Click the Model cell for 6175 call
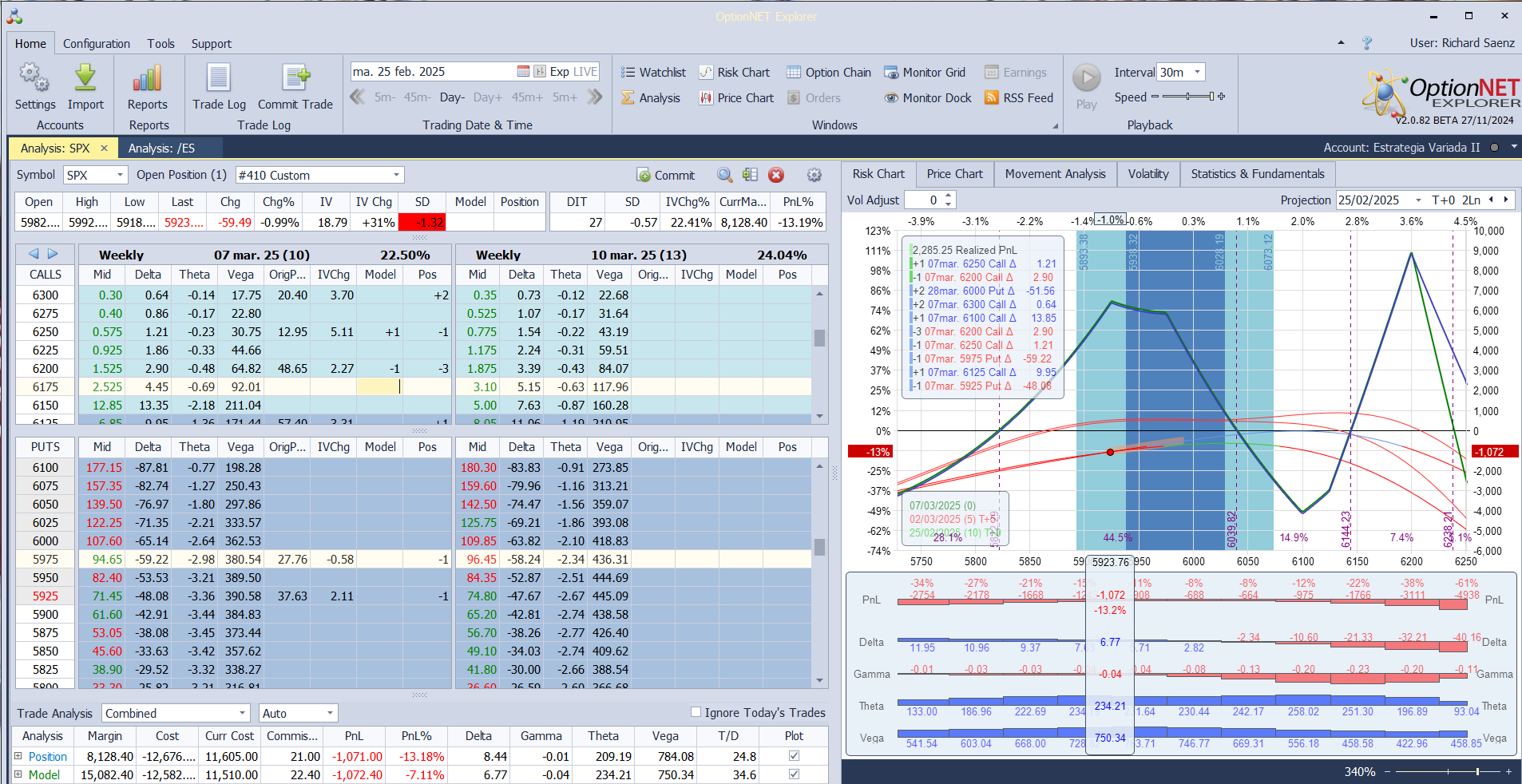 379,387
